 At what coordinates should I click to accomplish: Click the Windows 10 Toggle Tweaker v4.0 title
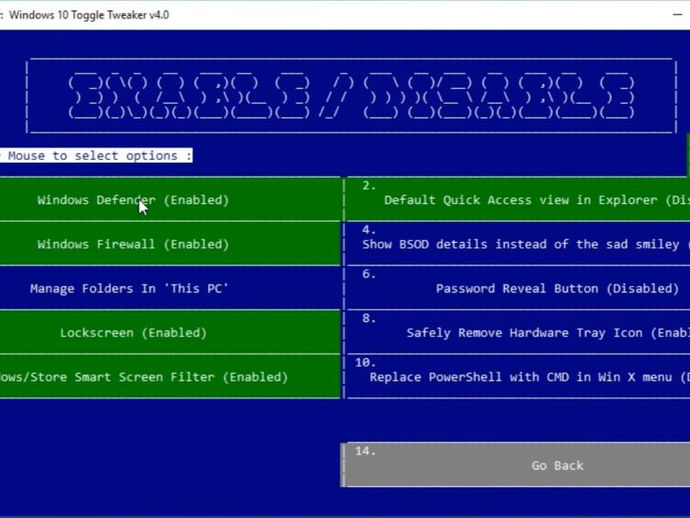[x=89, y=15]
